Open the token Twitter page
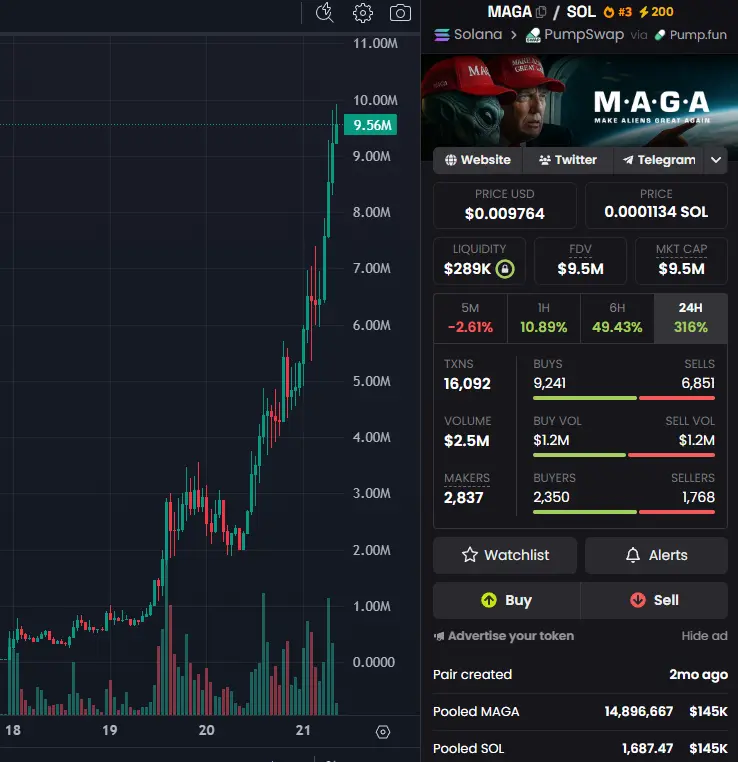The width and height of the screenshot is (738, 762). (567, 160)
